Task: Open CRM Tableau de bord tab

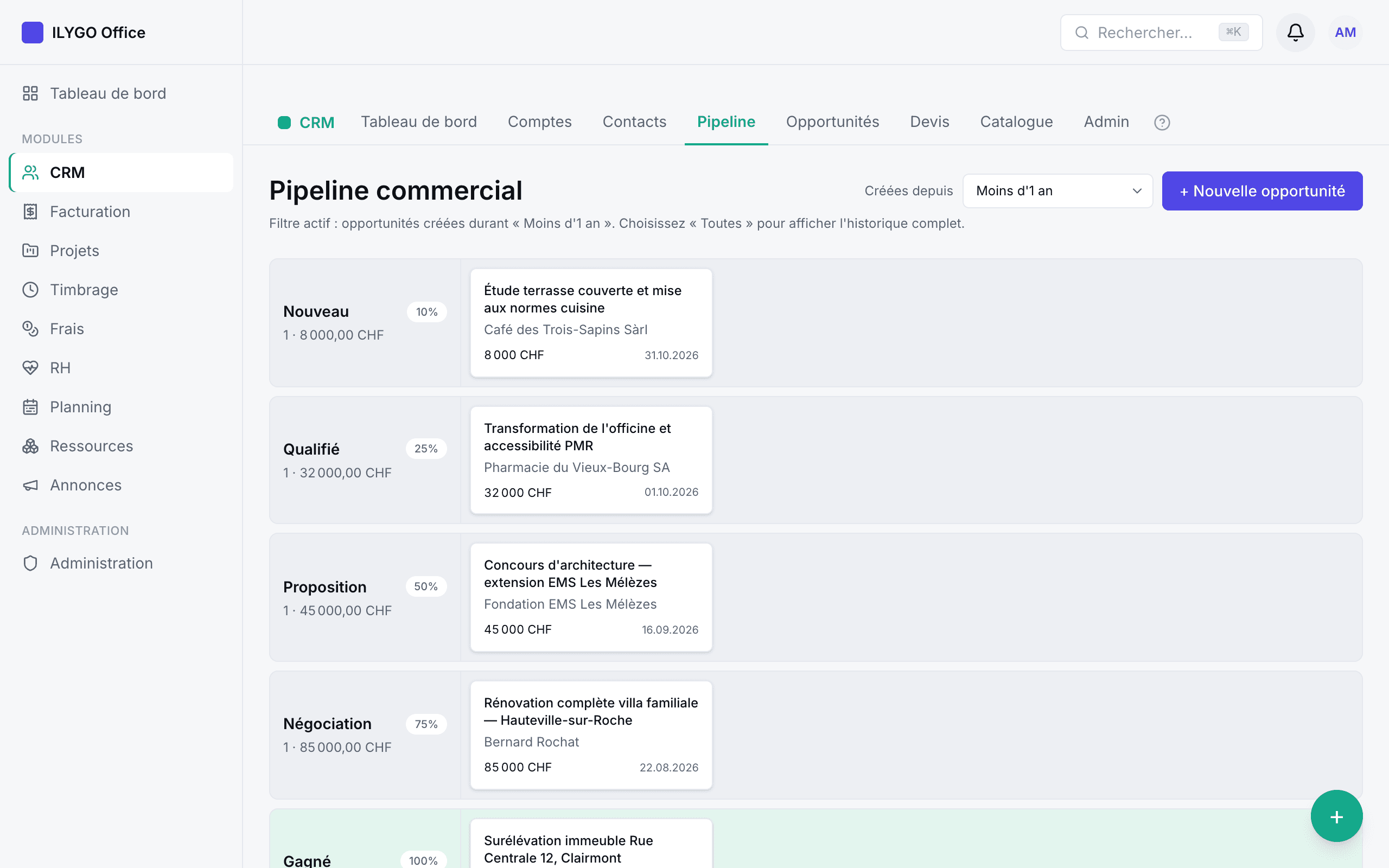Action: tap(418, 122)
